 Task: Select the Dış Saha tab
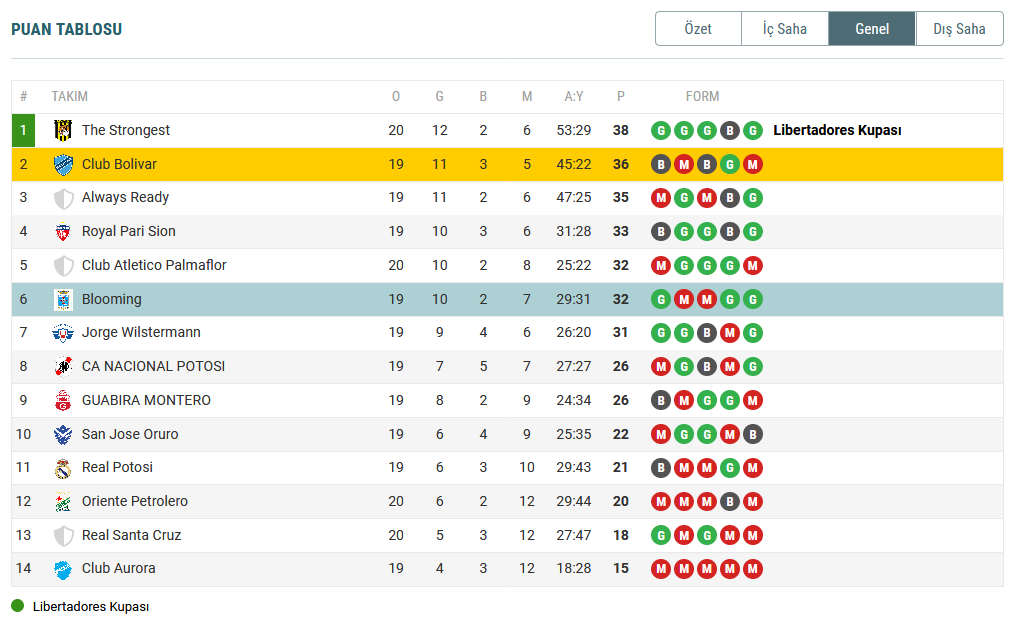click(960, 29)
